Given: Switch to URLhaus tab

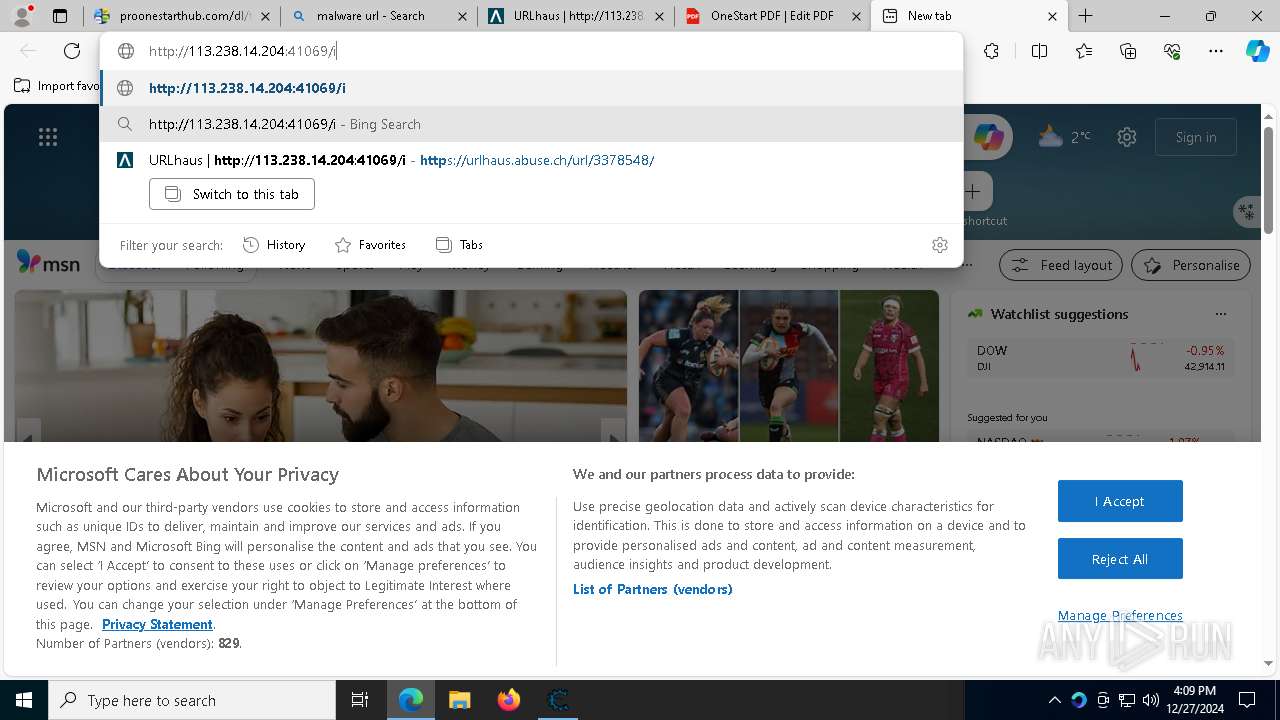Looking at the screenshot, I should click(575, 16).
